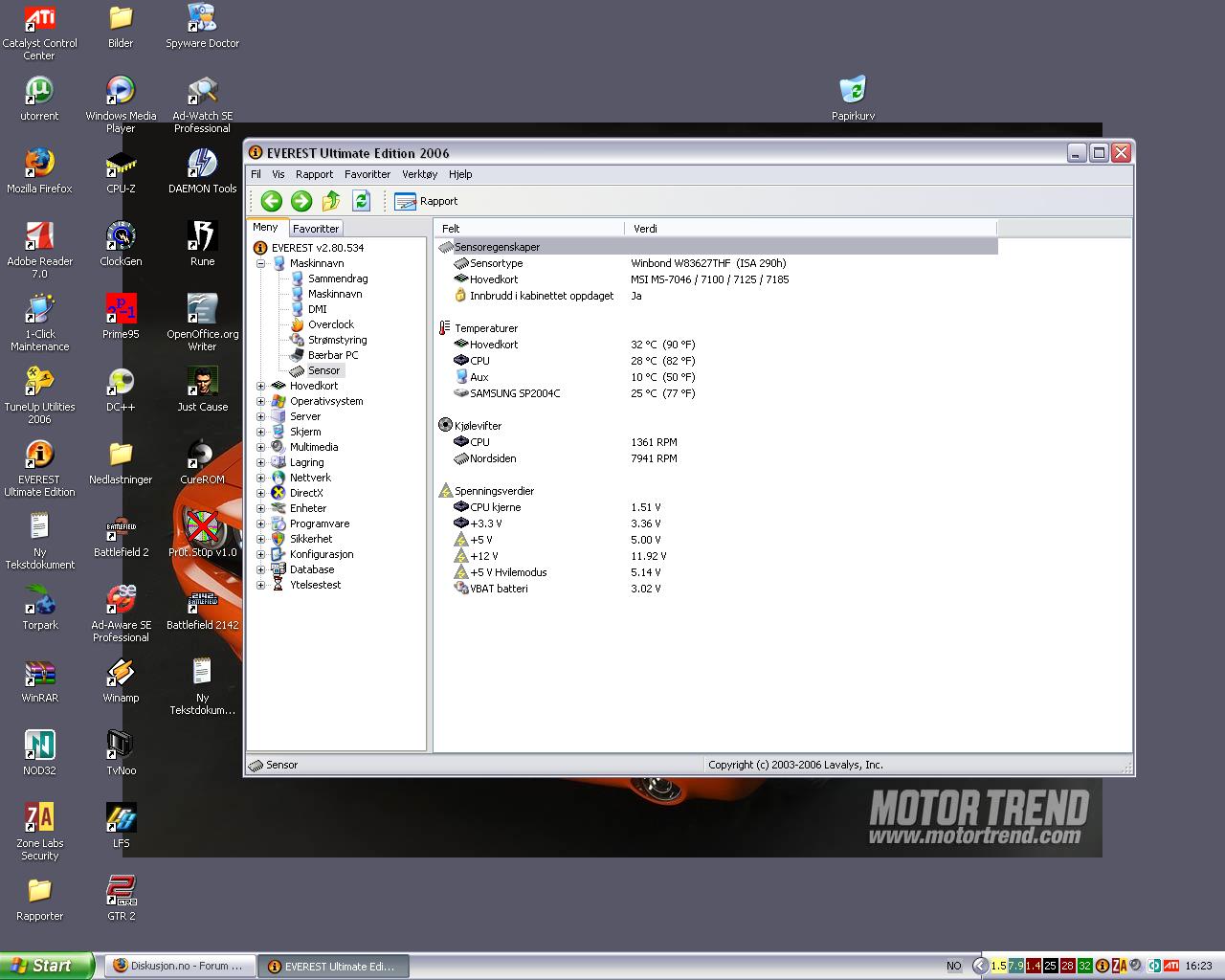The image size is (1225, 980).
Task: Click the Nordsiden fan row
Action: point(717,458)
